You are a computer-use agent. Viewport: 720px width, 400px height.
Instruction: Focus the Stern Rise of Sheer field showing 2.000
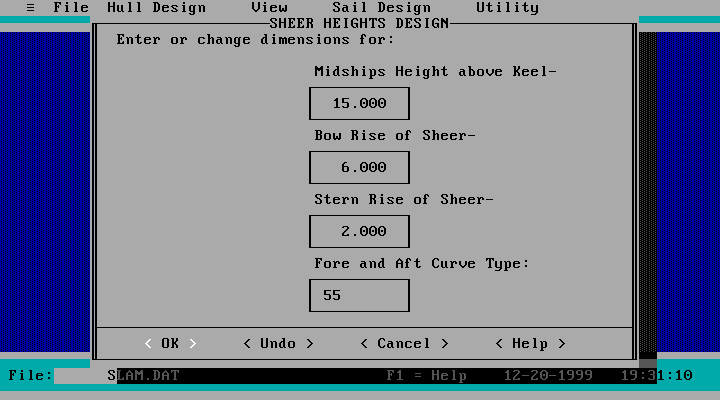click(359, 231)
